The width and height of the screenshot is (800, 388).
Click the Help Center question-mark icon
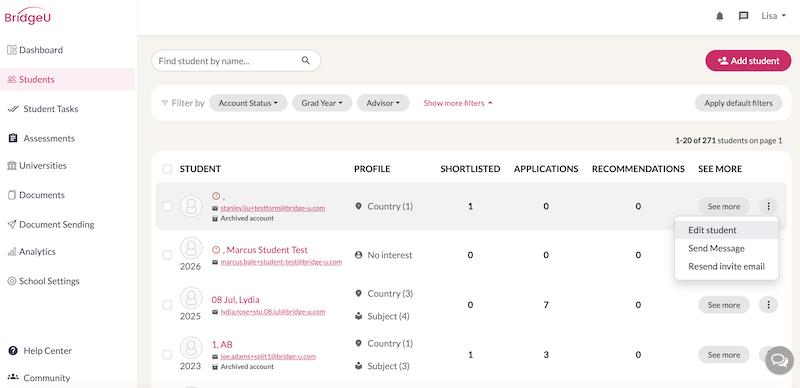click(13, 351)
